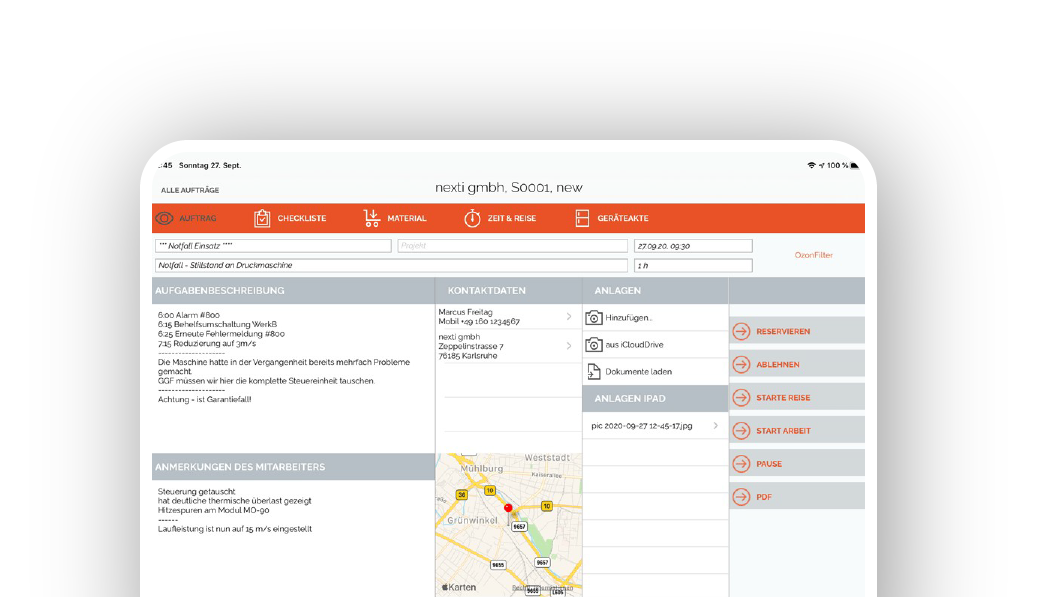Click the date field 27.09.20, 09:30
The width and height of the screenshot is (1037, 597).
(693, 246)
